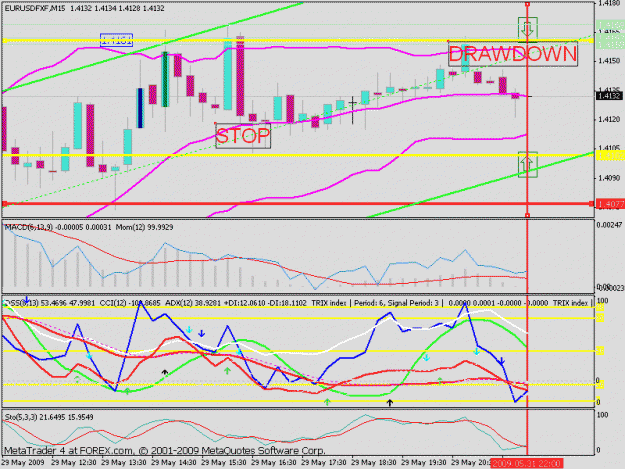Viewport: 625px width, 469px height.
Task: Click the 29 May 13:30 time axis label
Action: click(124, 463)
